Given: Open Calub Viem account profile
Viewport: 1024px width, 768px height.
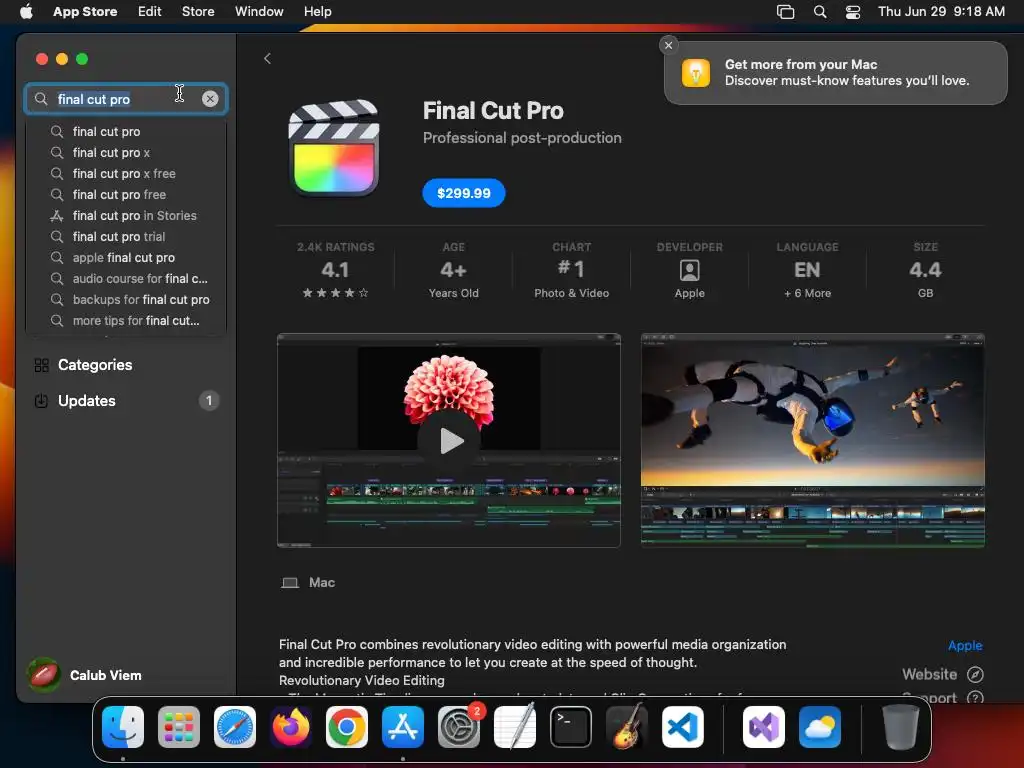Looking at the screenshot, I should coord(85,675).
